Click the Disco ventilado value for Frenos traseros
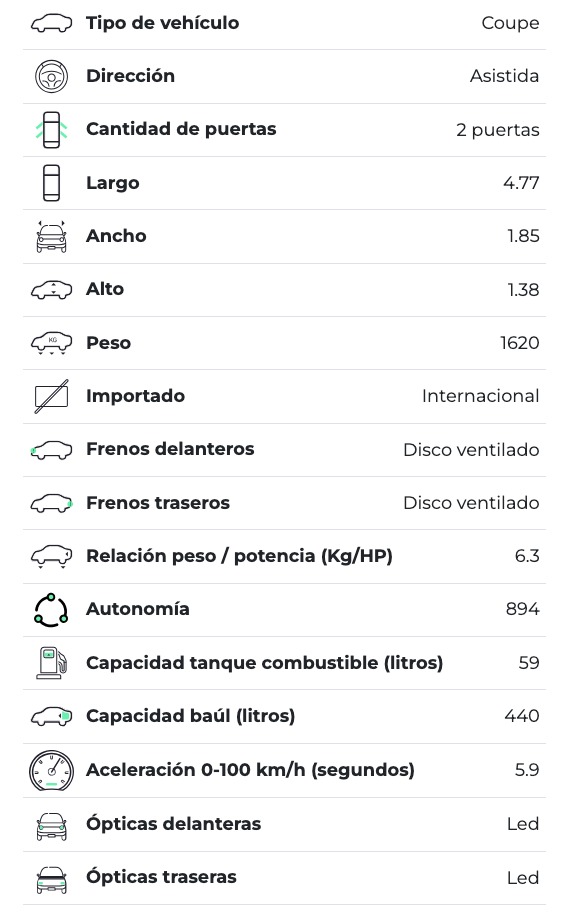 [x=471, y=503]
